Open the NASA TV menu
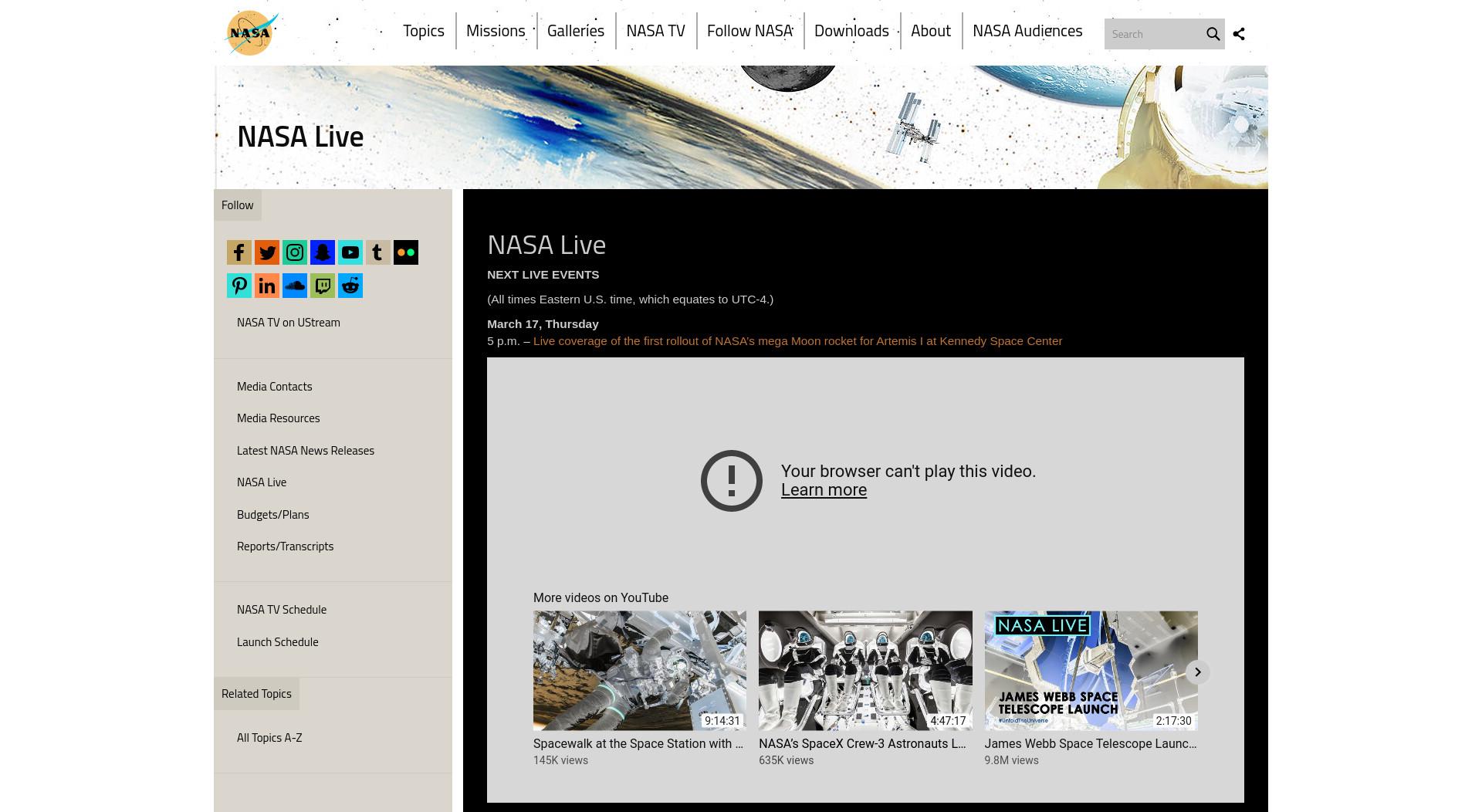The image size is (1482, 812). [655, 31]
